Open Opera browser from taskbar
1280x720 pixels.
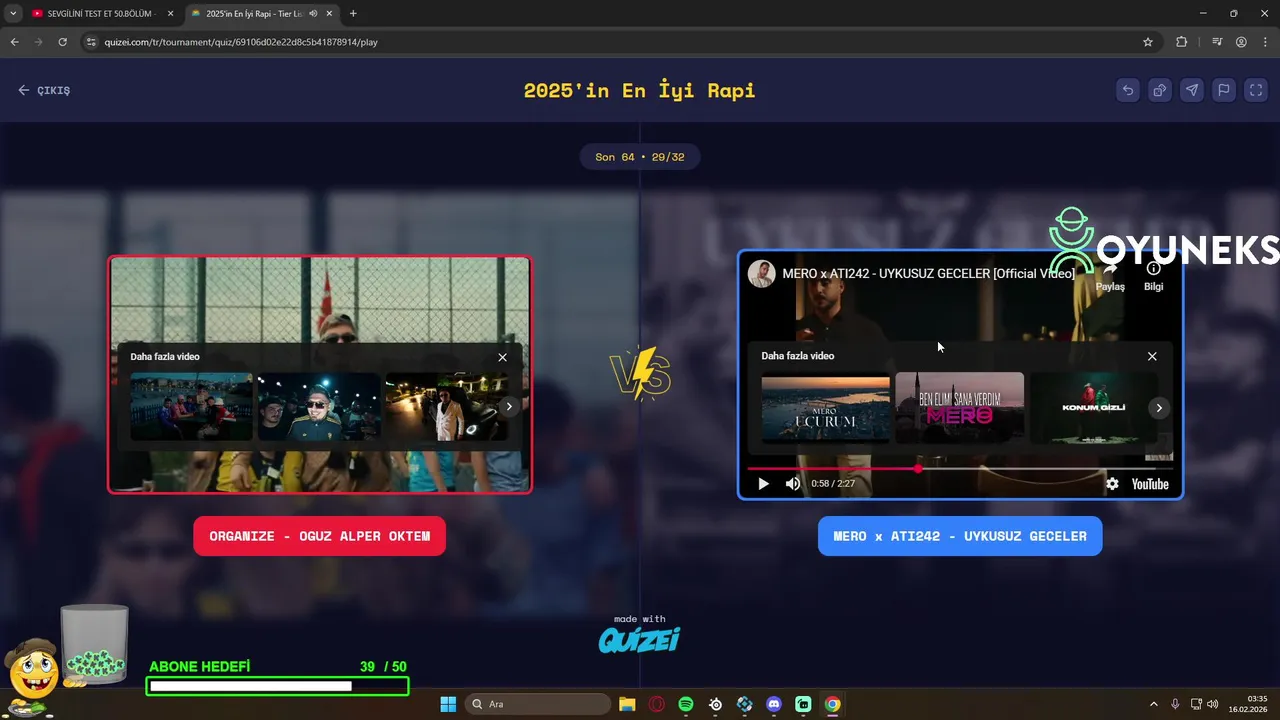[x=657, y=704]
